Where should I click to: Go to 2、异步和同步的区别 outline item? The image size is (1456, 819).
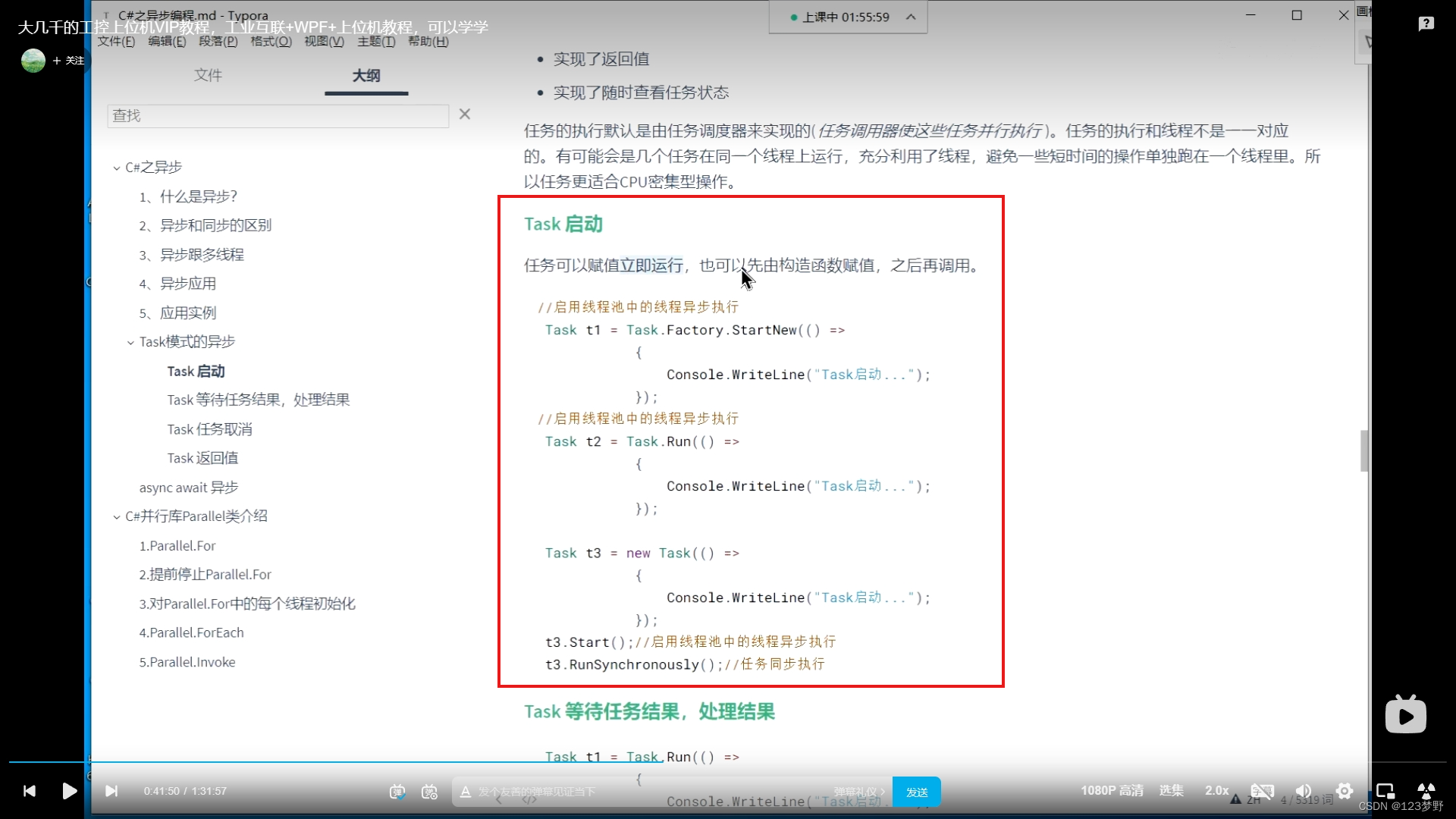coord(205,225)
